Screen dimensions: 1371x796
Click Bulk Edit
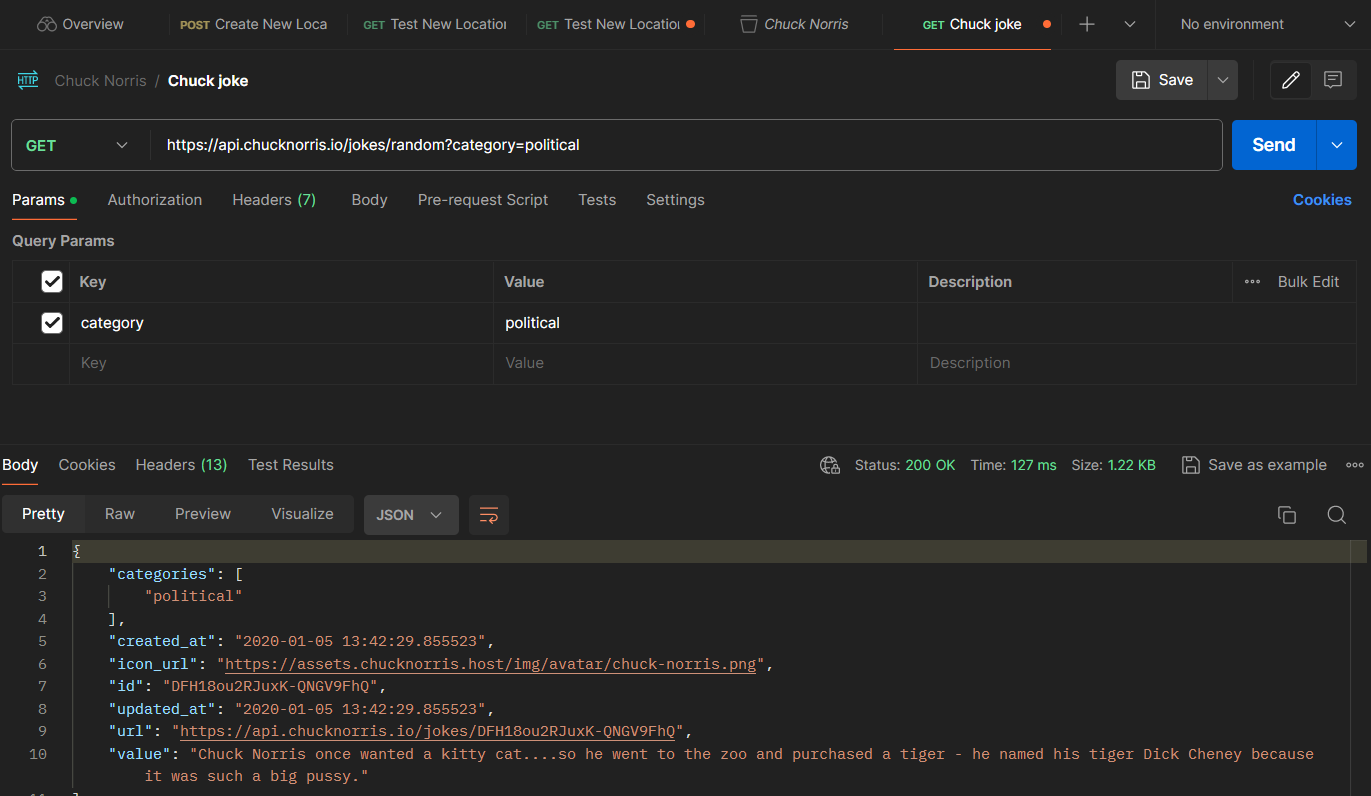tap(1308, 282)
